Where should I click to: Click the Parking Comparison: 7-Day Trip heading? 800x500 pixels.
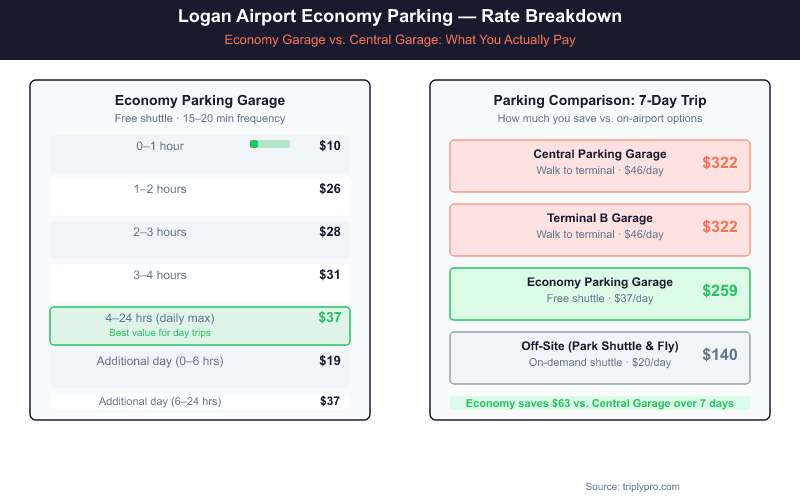tap(600, 100)
